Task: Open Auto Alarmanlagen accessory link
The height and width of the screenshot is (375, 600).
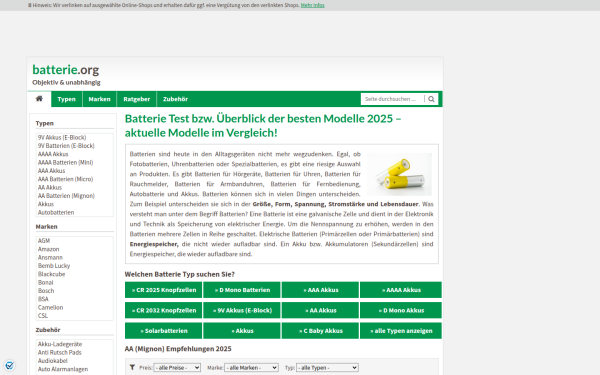Action: pyautogui.click(x=63, y=369)
